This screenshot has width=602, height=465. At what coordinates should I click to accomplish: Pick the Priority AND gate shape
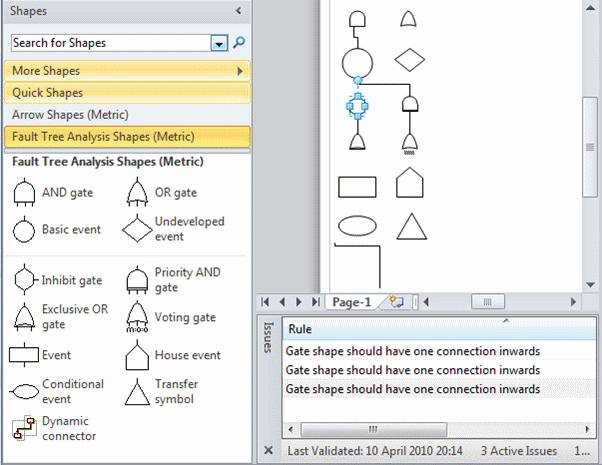(137, 280)
